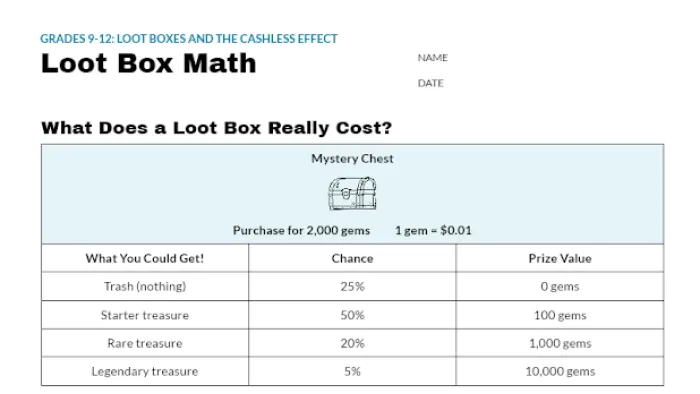This screenshot has height=394, width=700.
Task: Click the '10,000 gems' prize cell
Action: (x=560, y=371)
